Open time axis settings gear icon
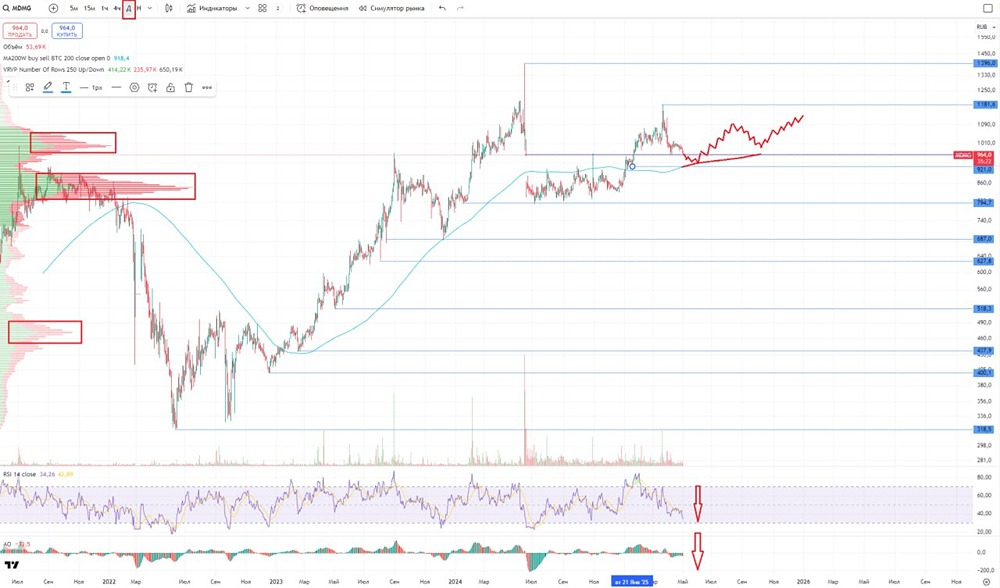Image resolution: width=1000 pixels, height=588 pixels. (986, 582)
